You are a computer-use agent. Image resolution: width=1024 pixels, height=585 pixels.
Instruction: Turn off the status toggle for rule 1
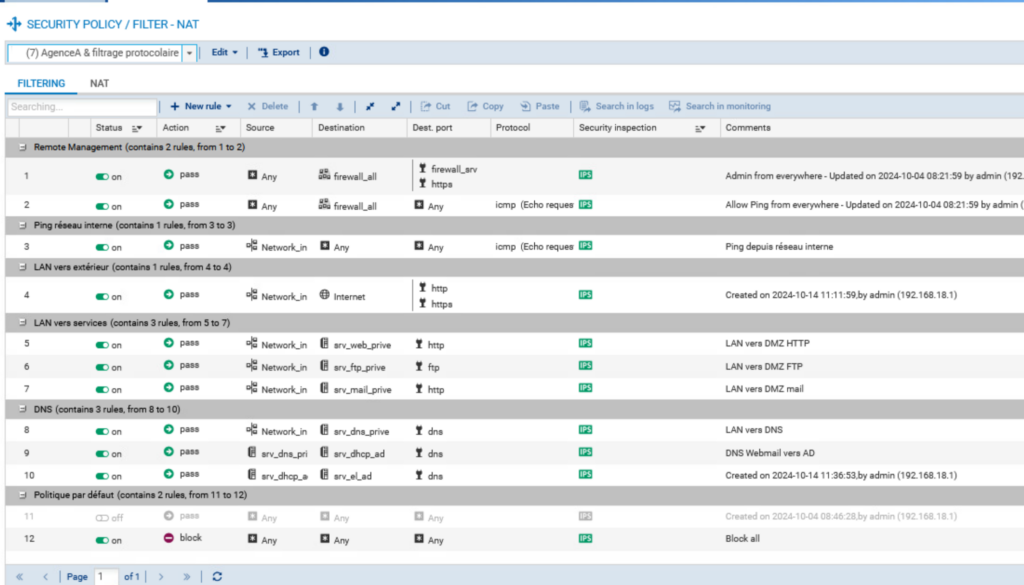(102, 176)
